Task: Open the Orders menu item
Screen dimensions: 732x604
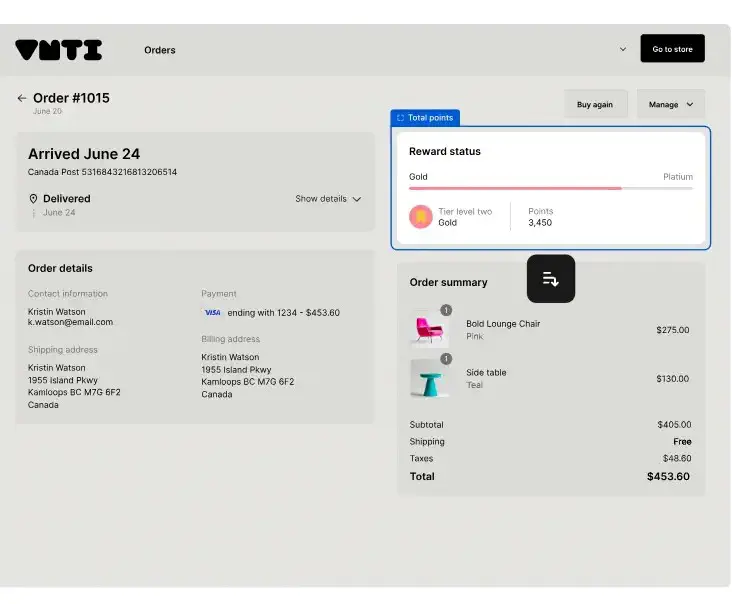Action: pyautogui.click(x=160, y=50)
